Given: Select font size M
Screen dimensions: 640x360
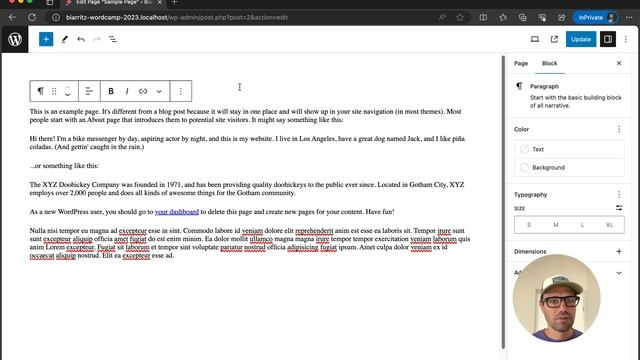Looking at the screenshot, I should pos(556,225).
